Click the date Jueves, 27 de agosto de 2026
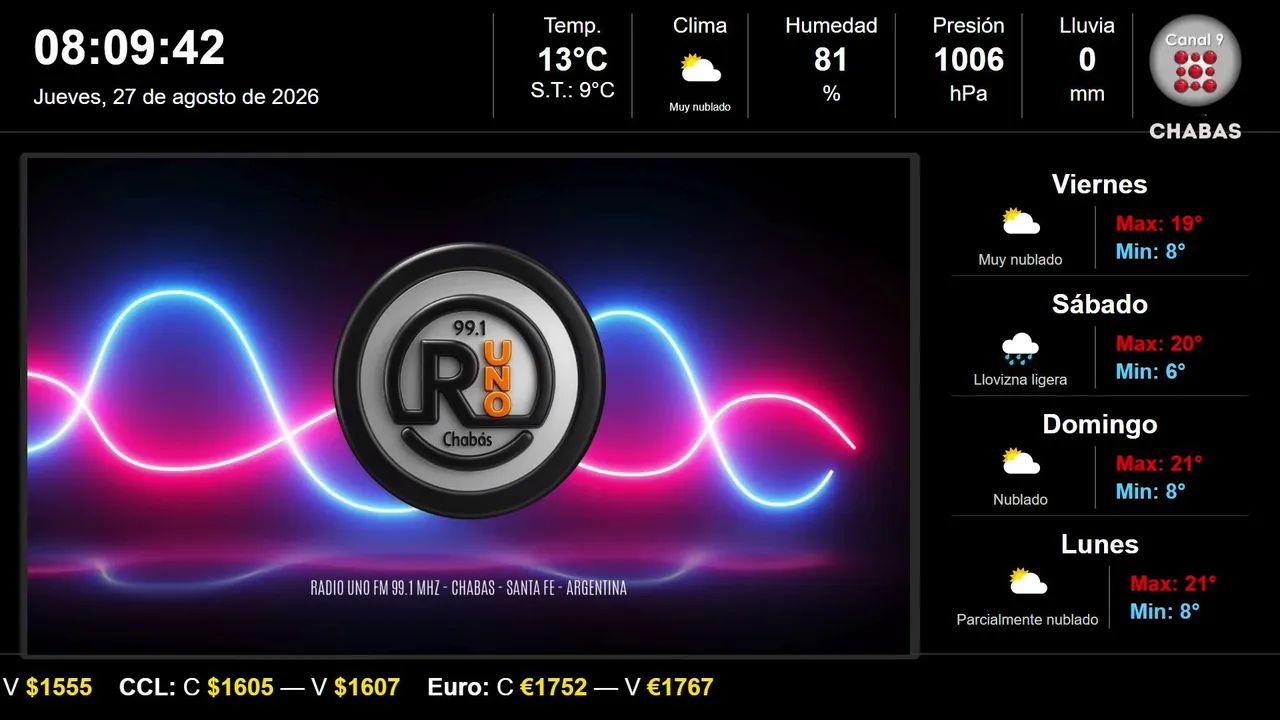 coord(176,97)
